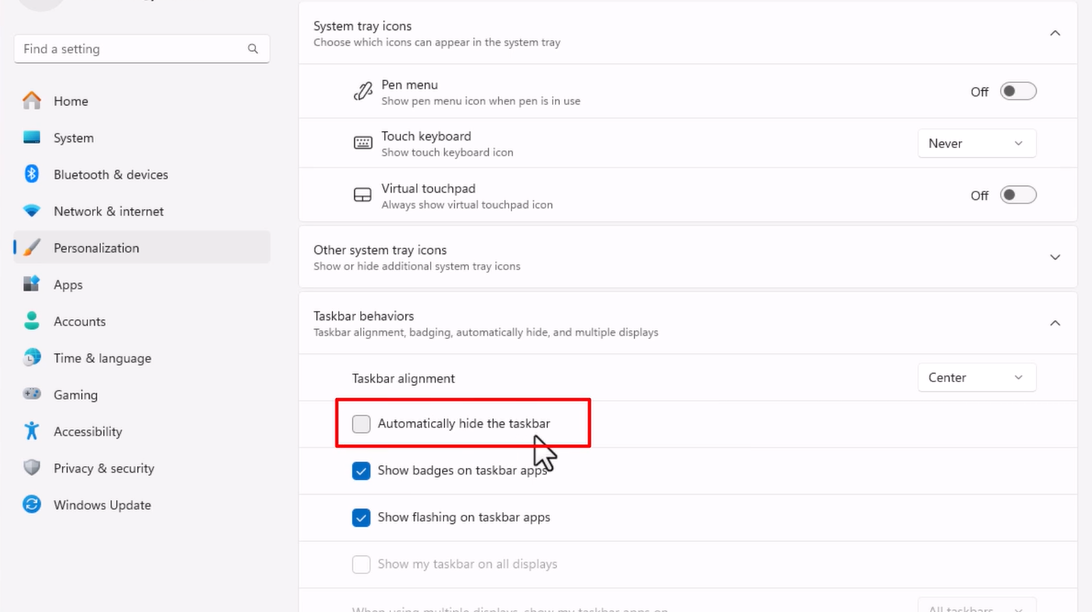Open Bluetooth & devices icon
The height and width of the screenshot is (612, 1092).
pos(32,174)
